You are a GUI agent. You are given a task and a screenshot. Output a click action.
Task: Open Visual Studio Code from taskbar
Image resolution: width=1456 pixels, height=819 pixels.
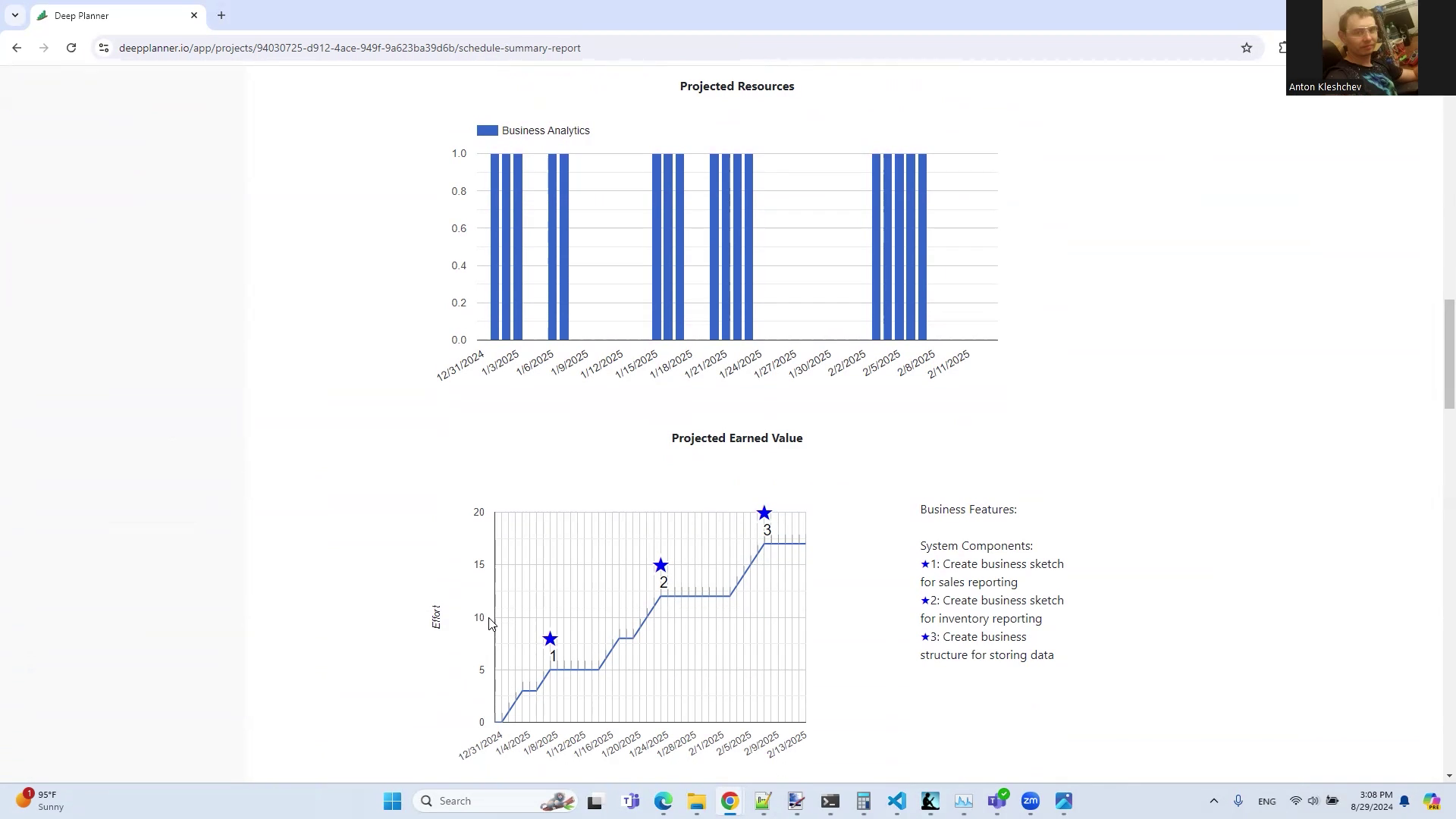point(896,802)
